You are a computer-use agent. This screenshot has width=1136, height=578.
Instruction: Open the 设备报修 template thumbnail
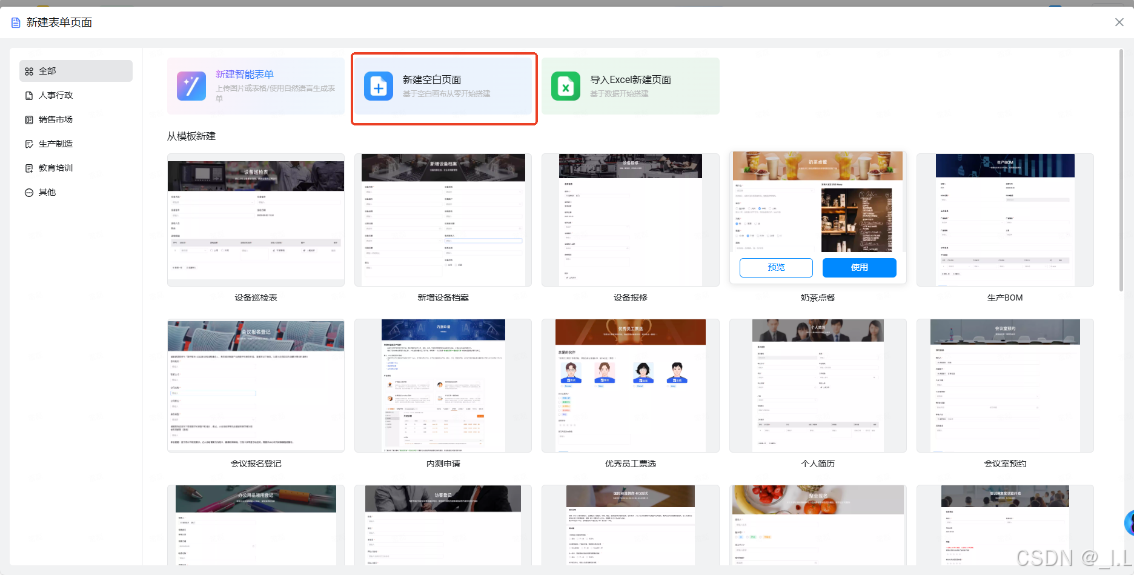(x=630, y=219)
